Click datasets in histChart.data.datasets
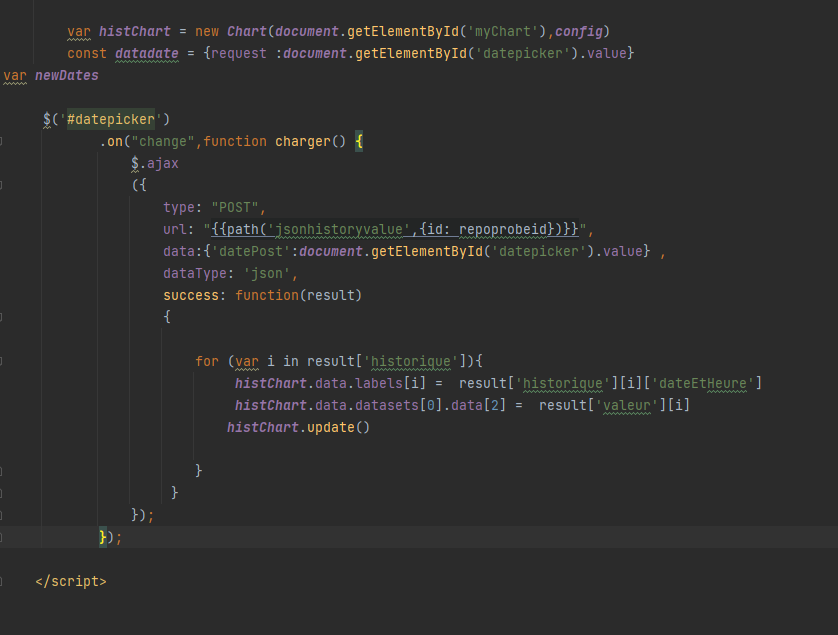 [x=386, y=405]
